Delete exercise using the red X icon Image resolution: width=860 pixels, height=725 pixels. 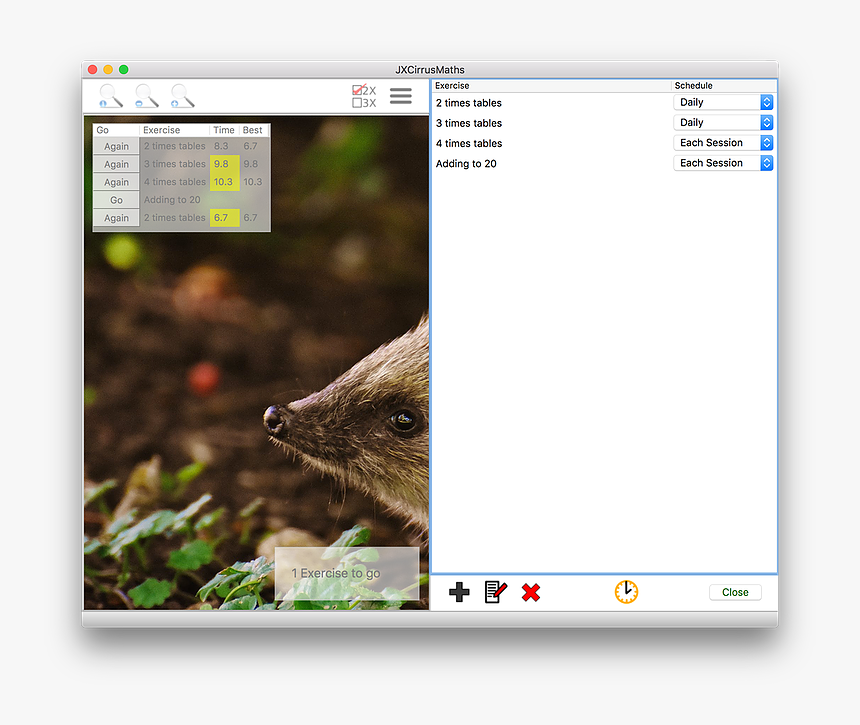(531, 592)
